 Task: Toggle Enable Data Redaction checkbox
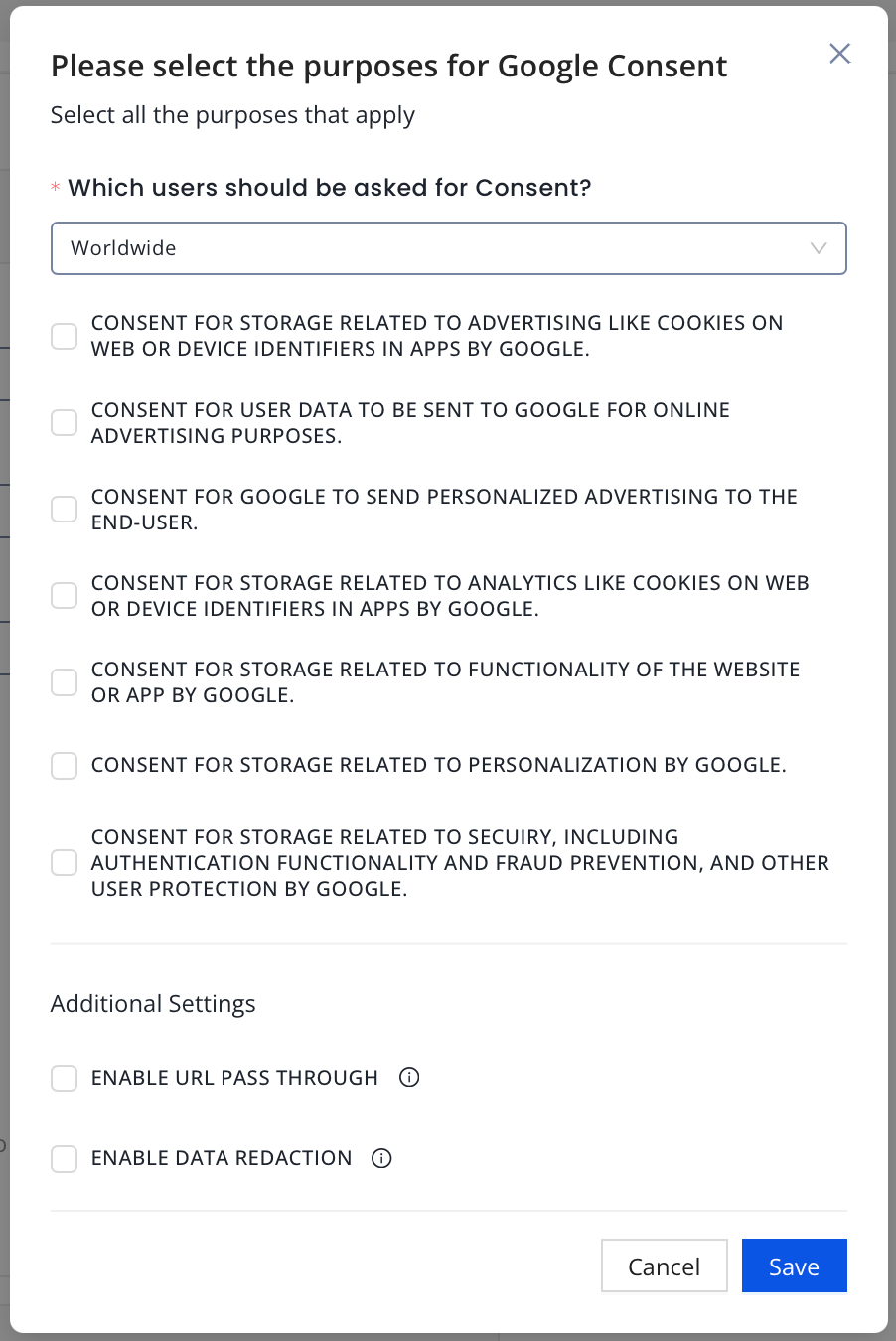click(x=65, y=1158)
